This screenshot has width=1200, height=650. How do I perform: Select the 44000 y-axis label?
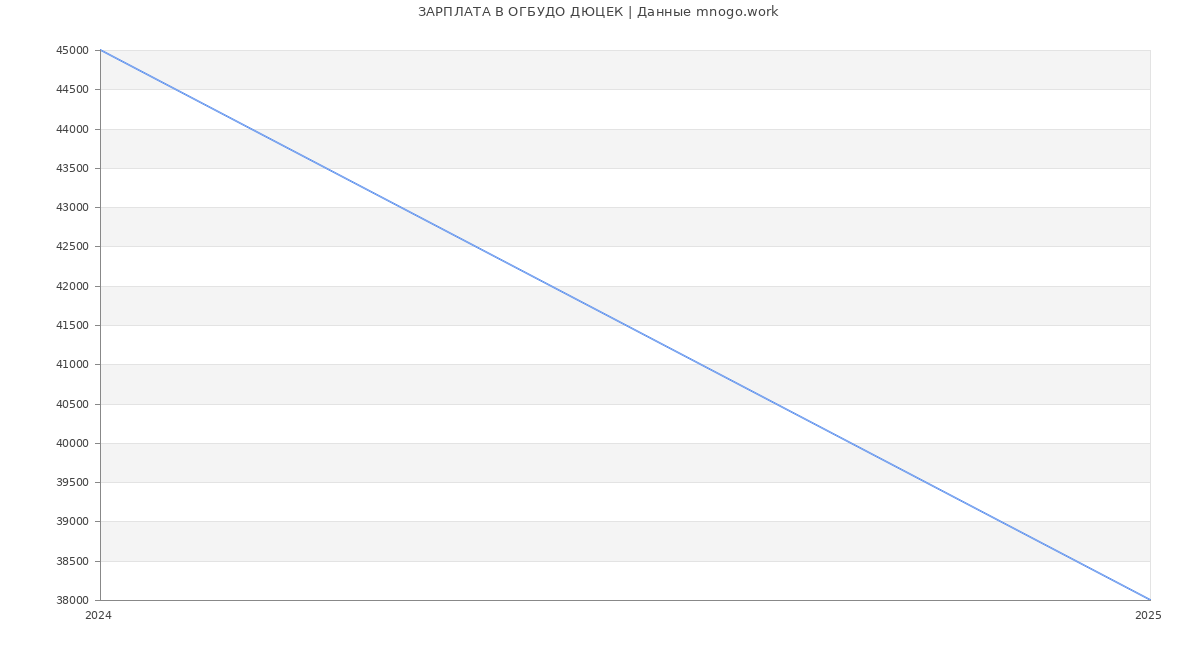pos(73,129)
